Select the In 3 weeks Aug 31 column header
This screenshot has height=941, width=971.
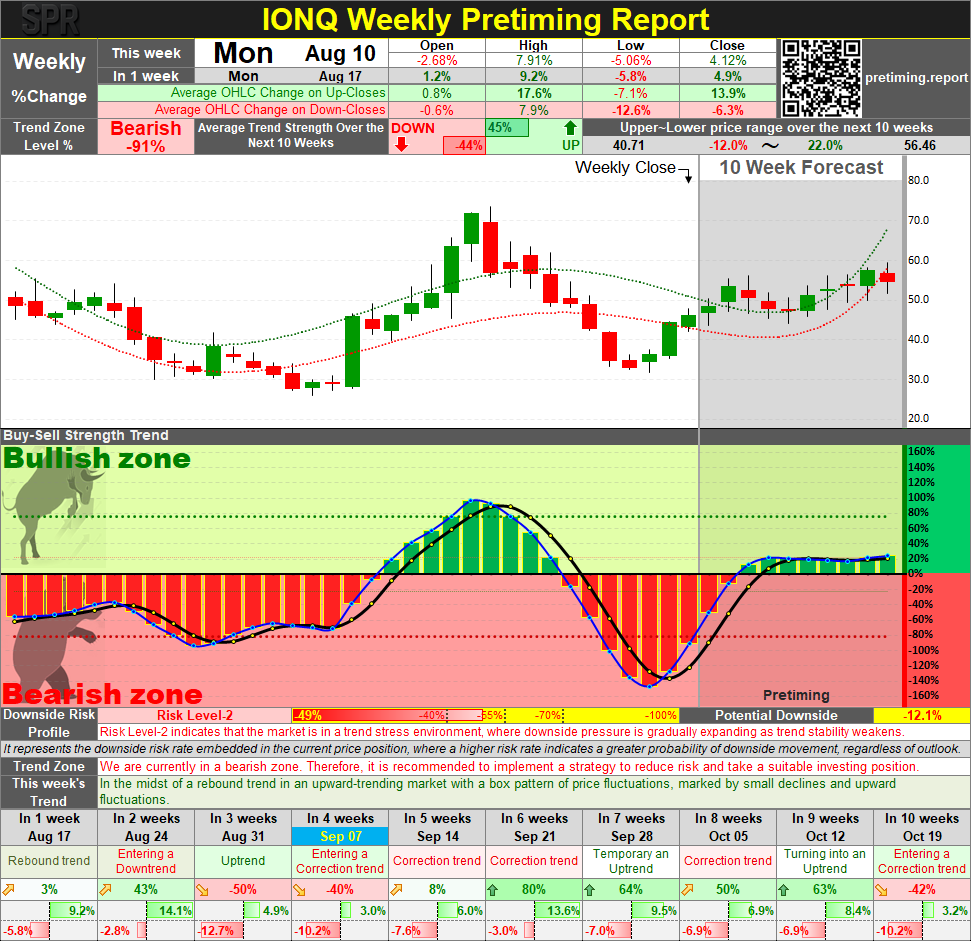tap(243, 827)
